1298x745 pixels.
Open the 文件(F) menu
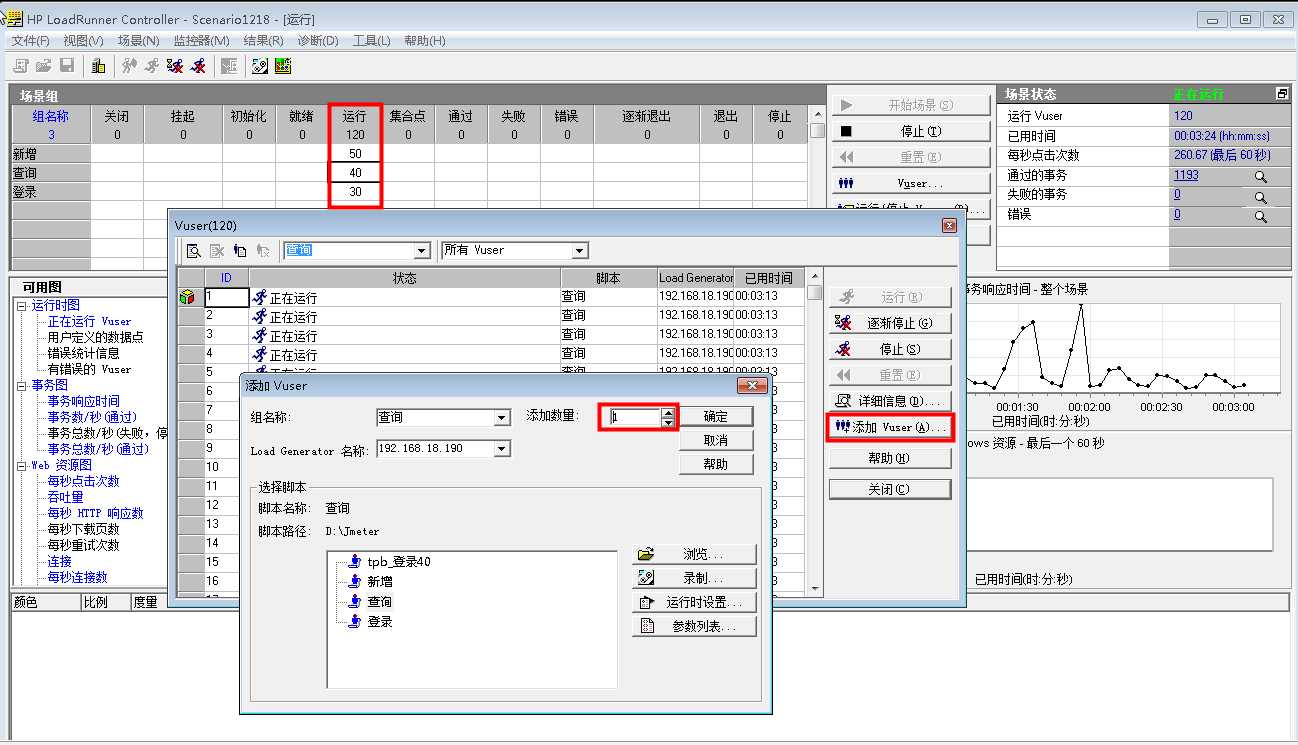pos(30,41)
